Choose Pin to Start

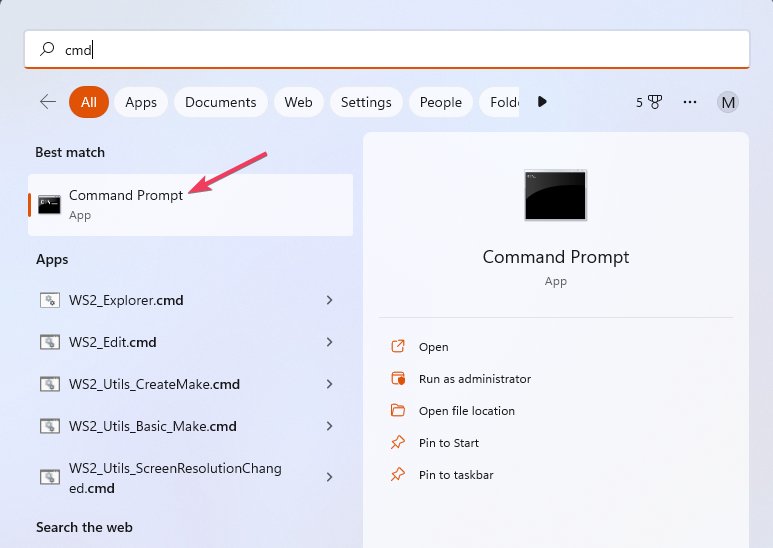(449, 443)
